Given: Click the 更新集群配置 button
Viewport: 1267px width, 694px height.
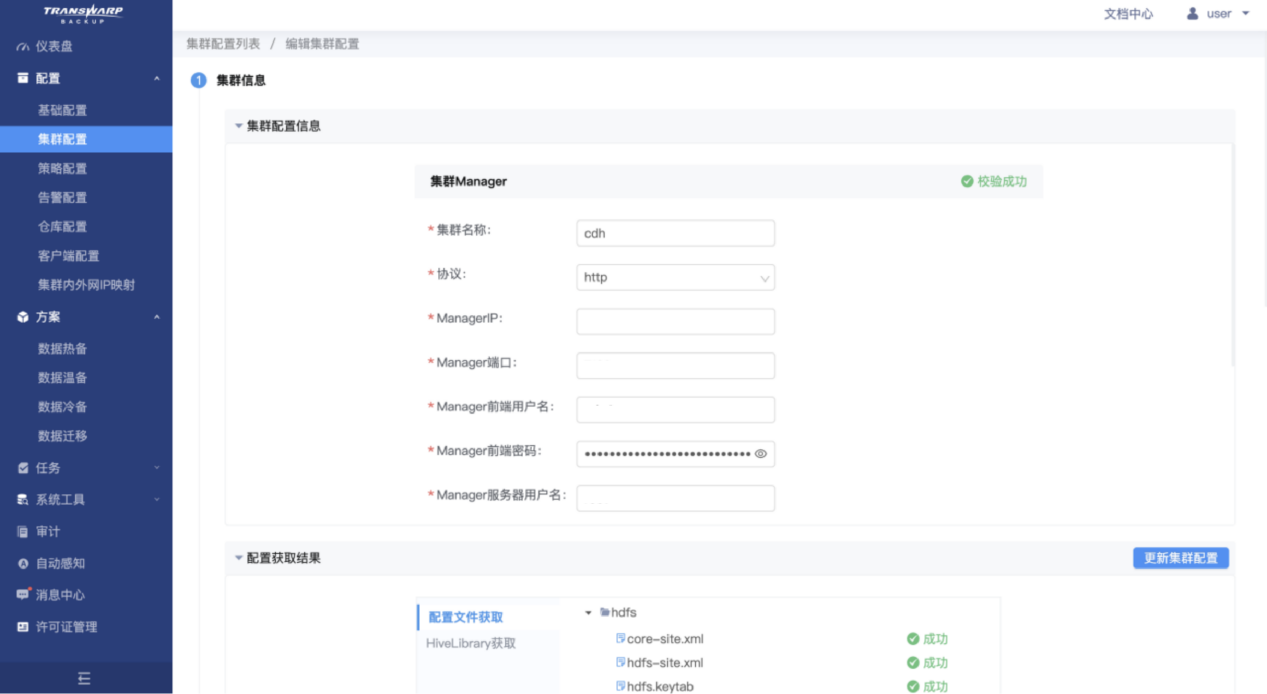Looking at the screenshot, I should click(x=1180, y=558).
